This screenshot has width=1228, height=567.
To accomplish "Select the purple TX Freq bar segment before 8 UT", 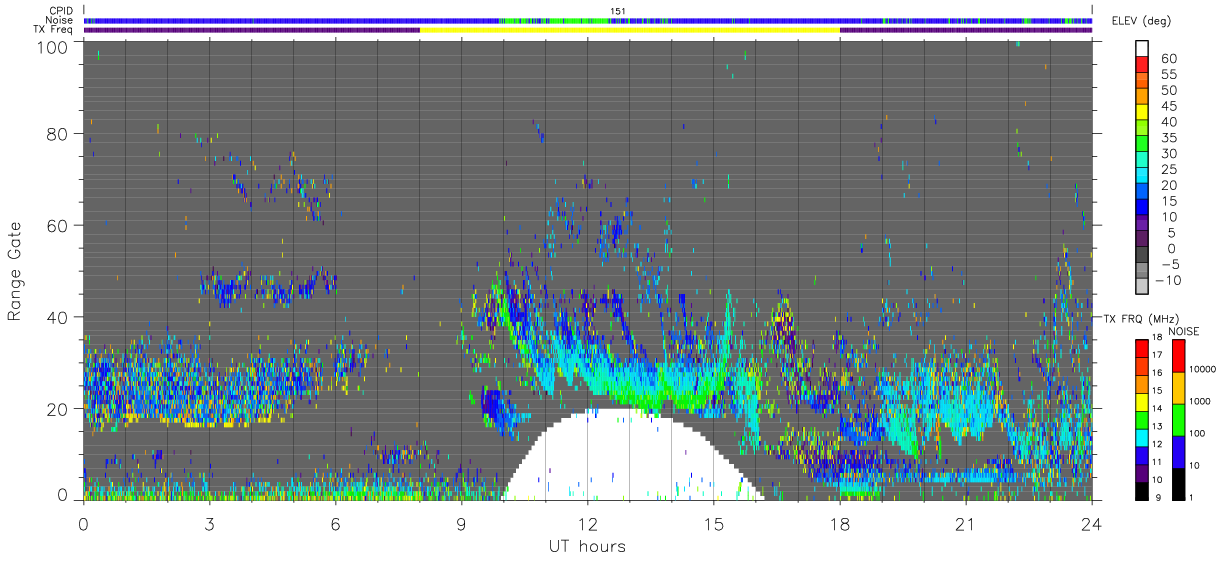I will tap(252, 30).
